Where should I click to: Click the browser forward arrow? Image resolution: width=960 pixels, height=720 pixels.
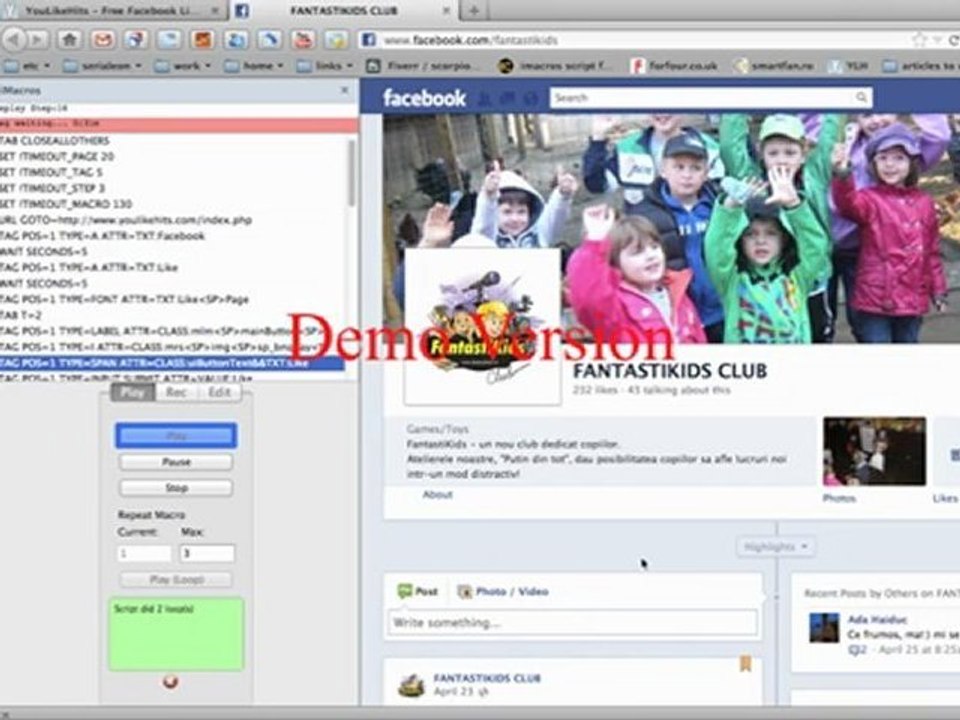tap(37, 40)
